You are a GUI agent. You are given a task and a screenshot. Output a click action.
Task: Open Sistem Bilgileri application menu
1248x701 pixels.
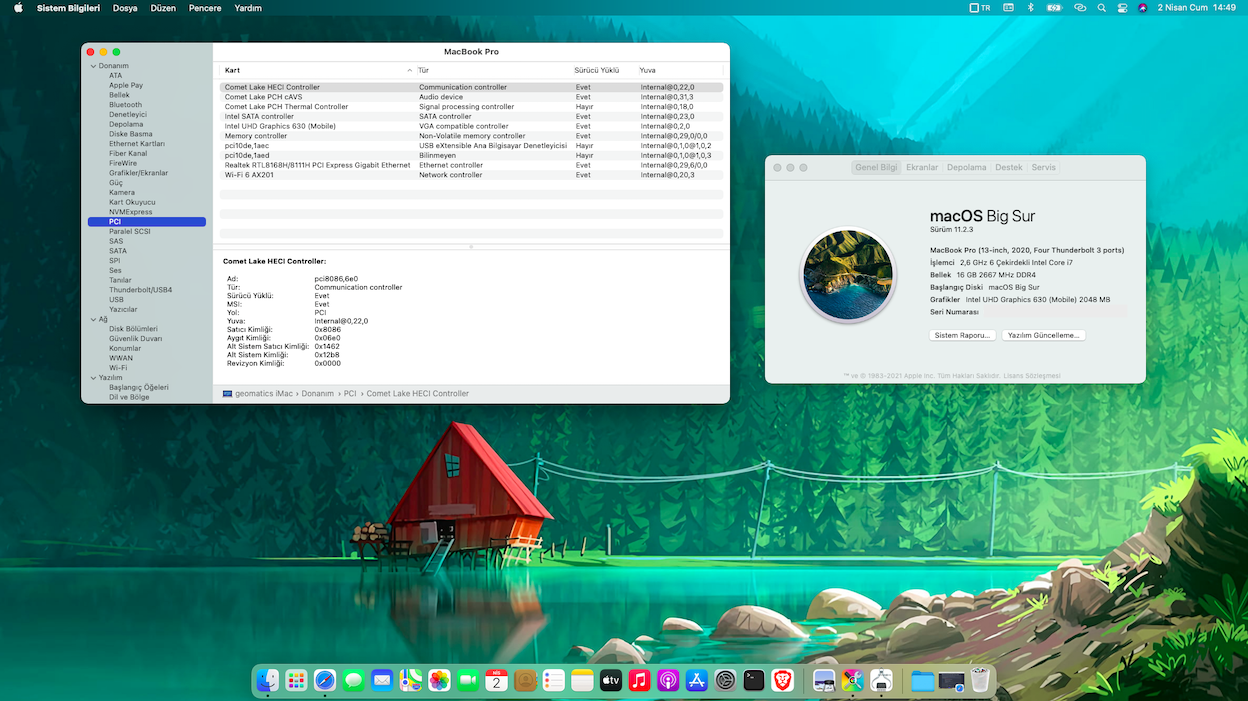[x=68, y=8]
